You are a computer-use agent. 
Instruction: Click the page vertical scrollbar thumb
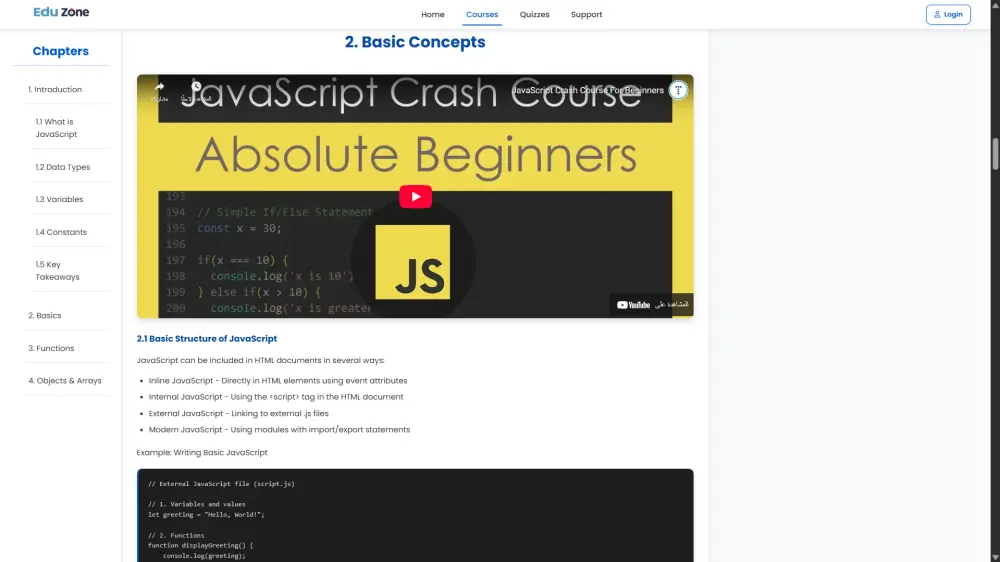tap(995, 153)
